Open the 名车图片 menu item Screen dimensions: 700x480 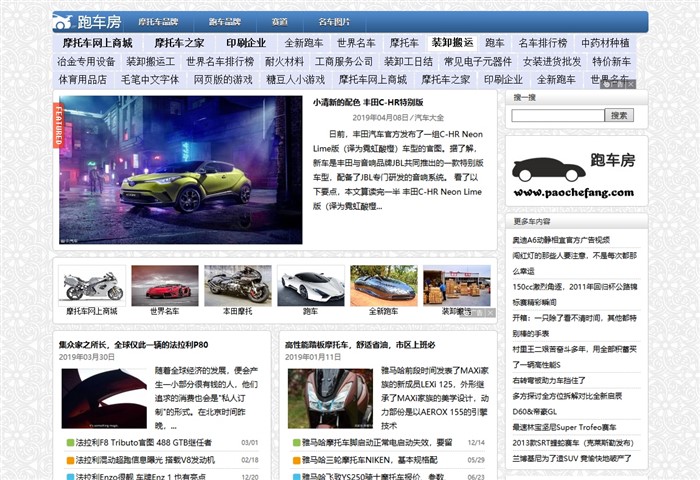point(334,22)
